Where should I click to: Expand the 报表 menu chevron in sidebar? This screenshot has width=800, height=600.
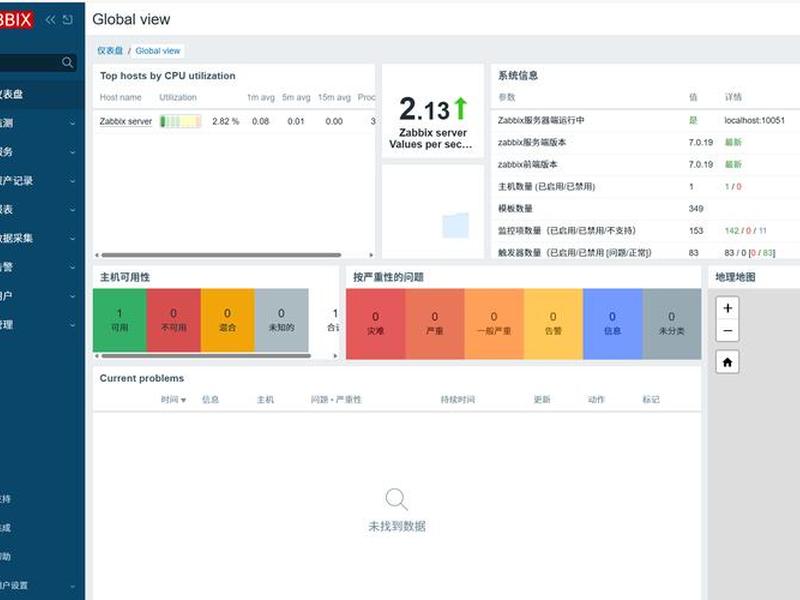[72, 210]
